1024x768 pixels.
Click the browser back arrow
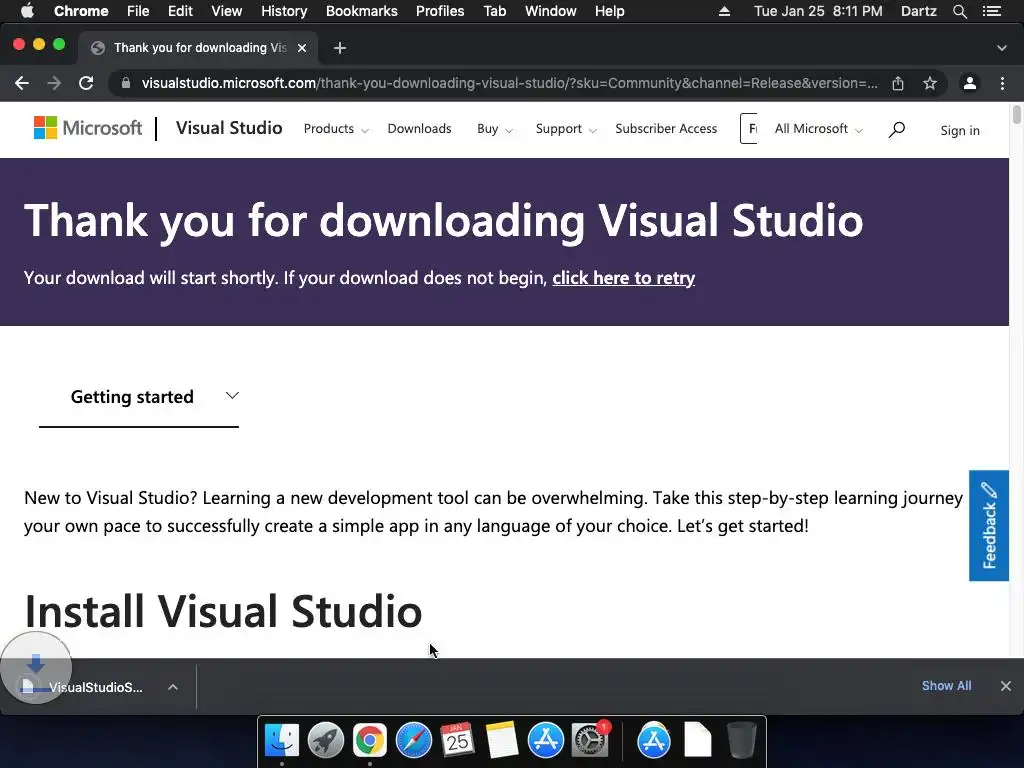pyautogui.click(x=22, y=83)
